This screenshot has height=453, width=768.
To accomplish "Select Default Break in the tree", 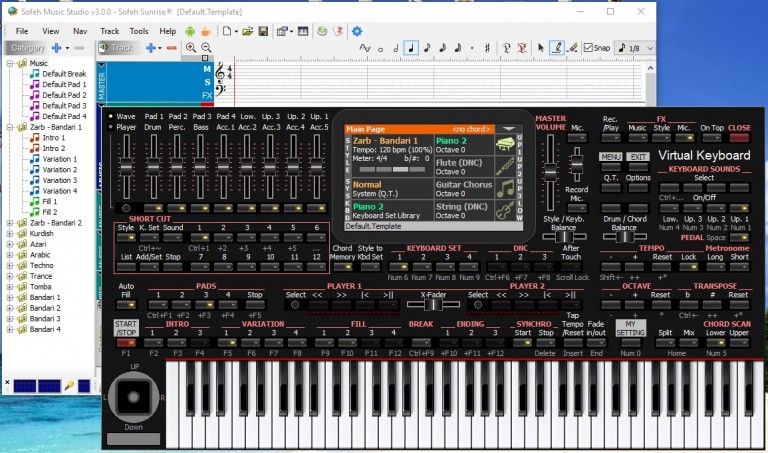I will [64, 74].
